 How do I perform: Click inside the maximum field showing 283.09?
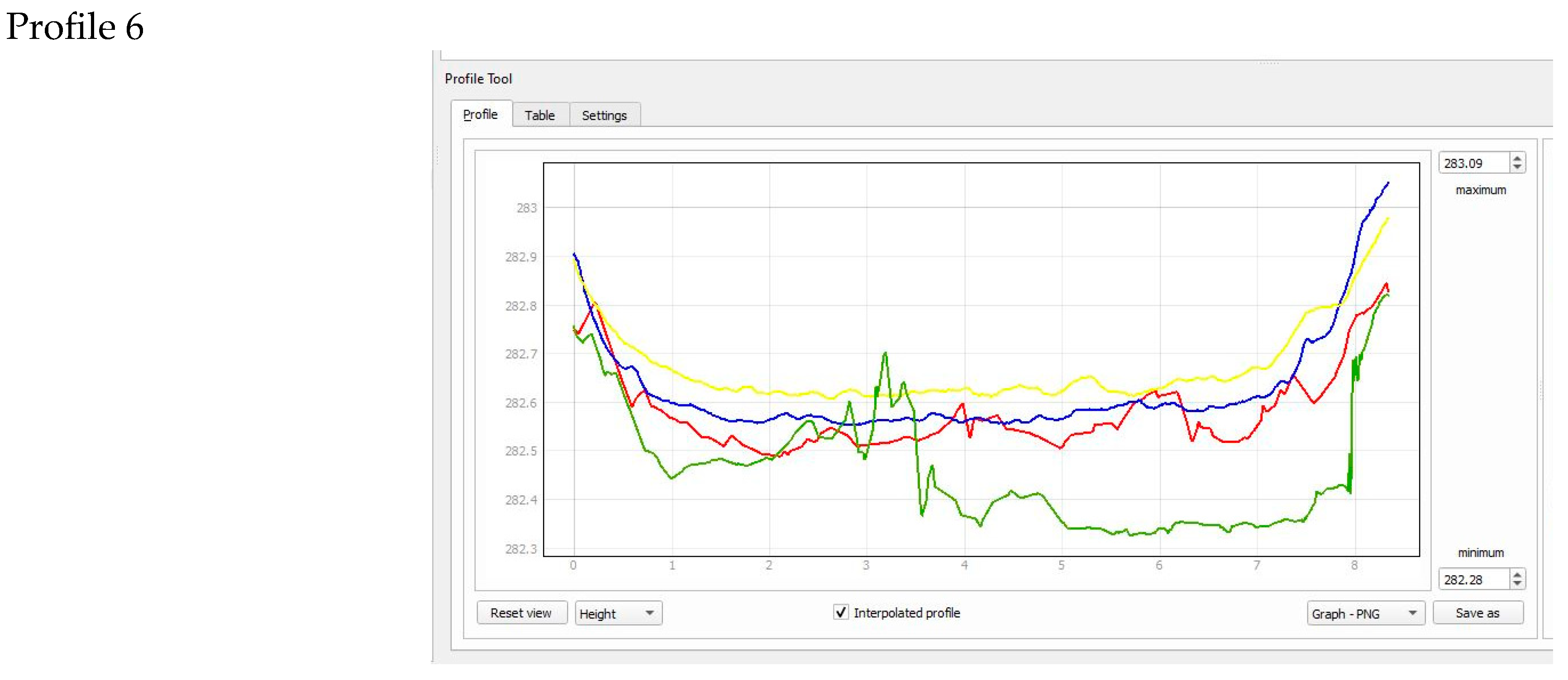click(1473, 163)
